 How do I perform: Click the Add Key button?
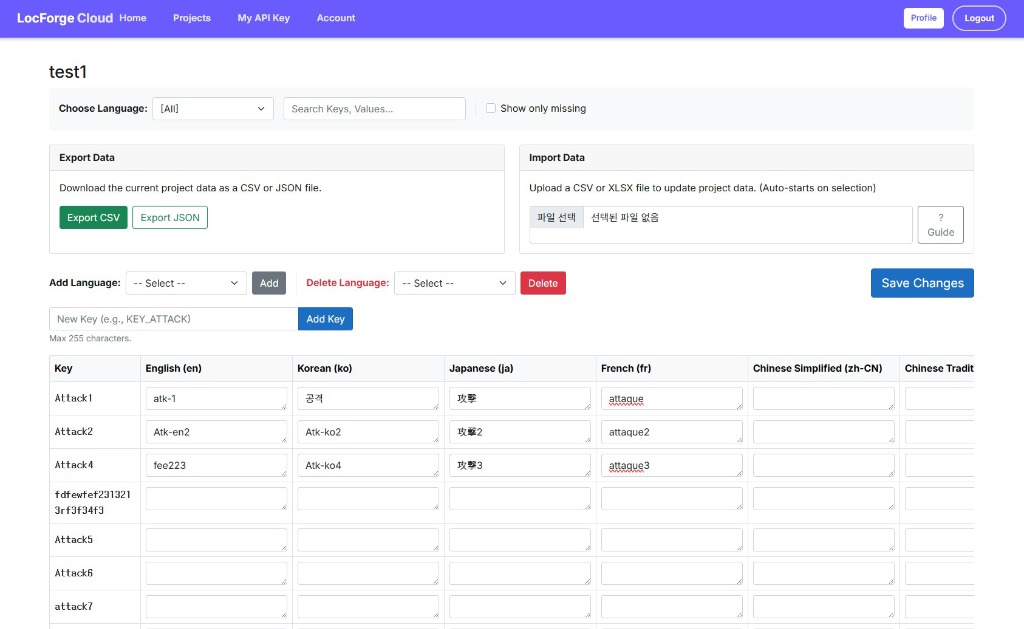tap(324, 318)
